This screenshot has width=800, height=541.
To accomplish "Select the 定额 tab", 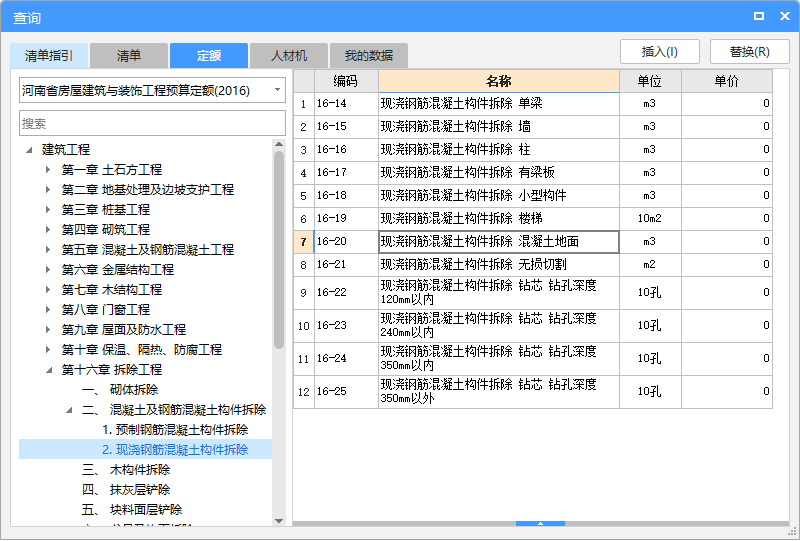I will [x=209, y=56].
